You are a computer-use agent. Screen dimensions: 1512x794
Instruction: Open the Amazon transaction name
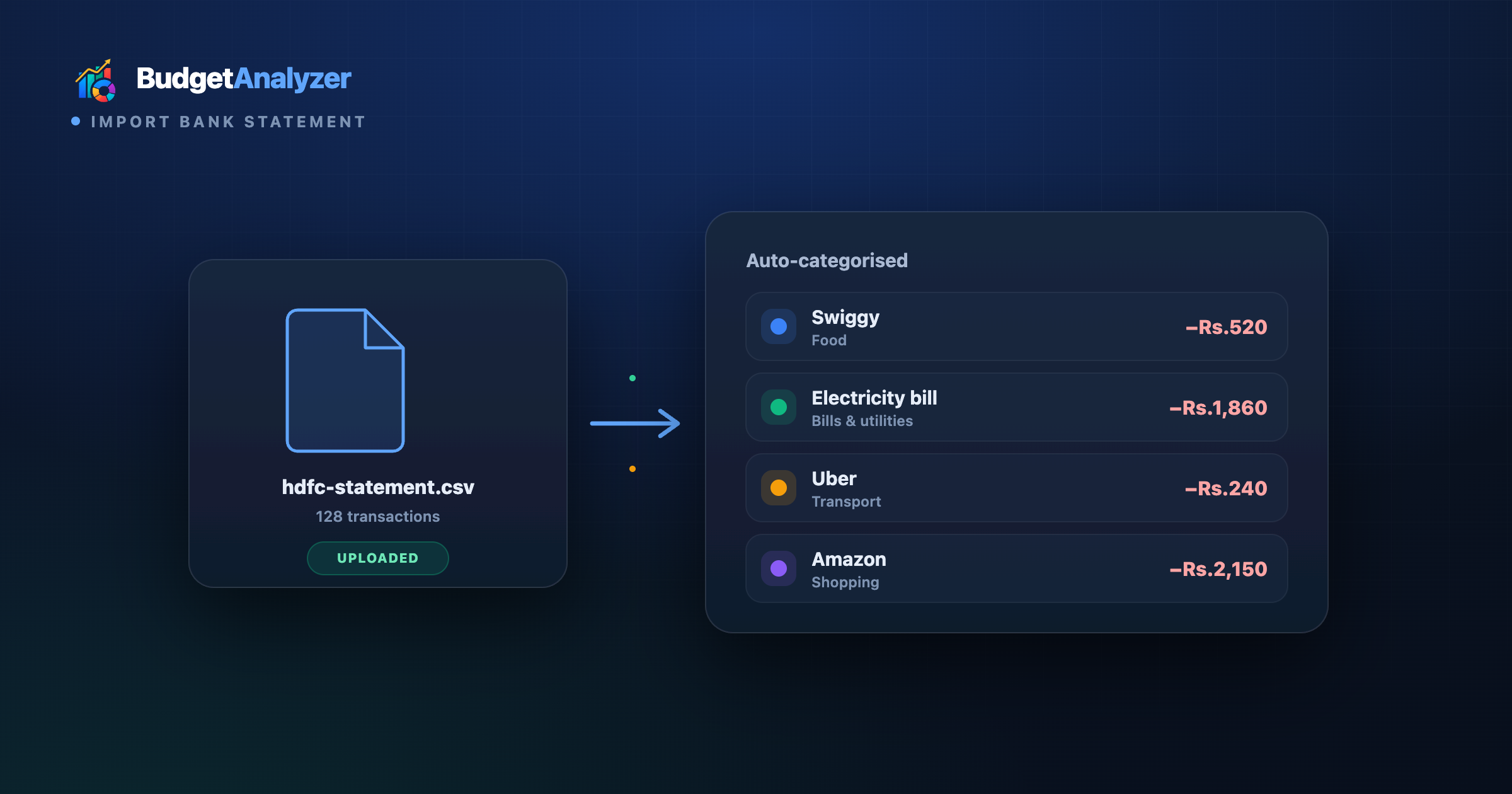point(849,559)
